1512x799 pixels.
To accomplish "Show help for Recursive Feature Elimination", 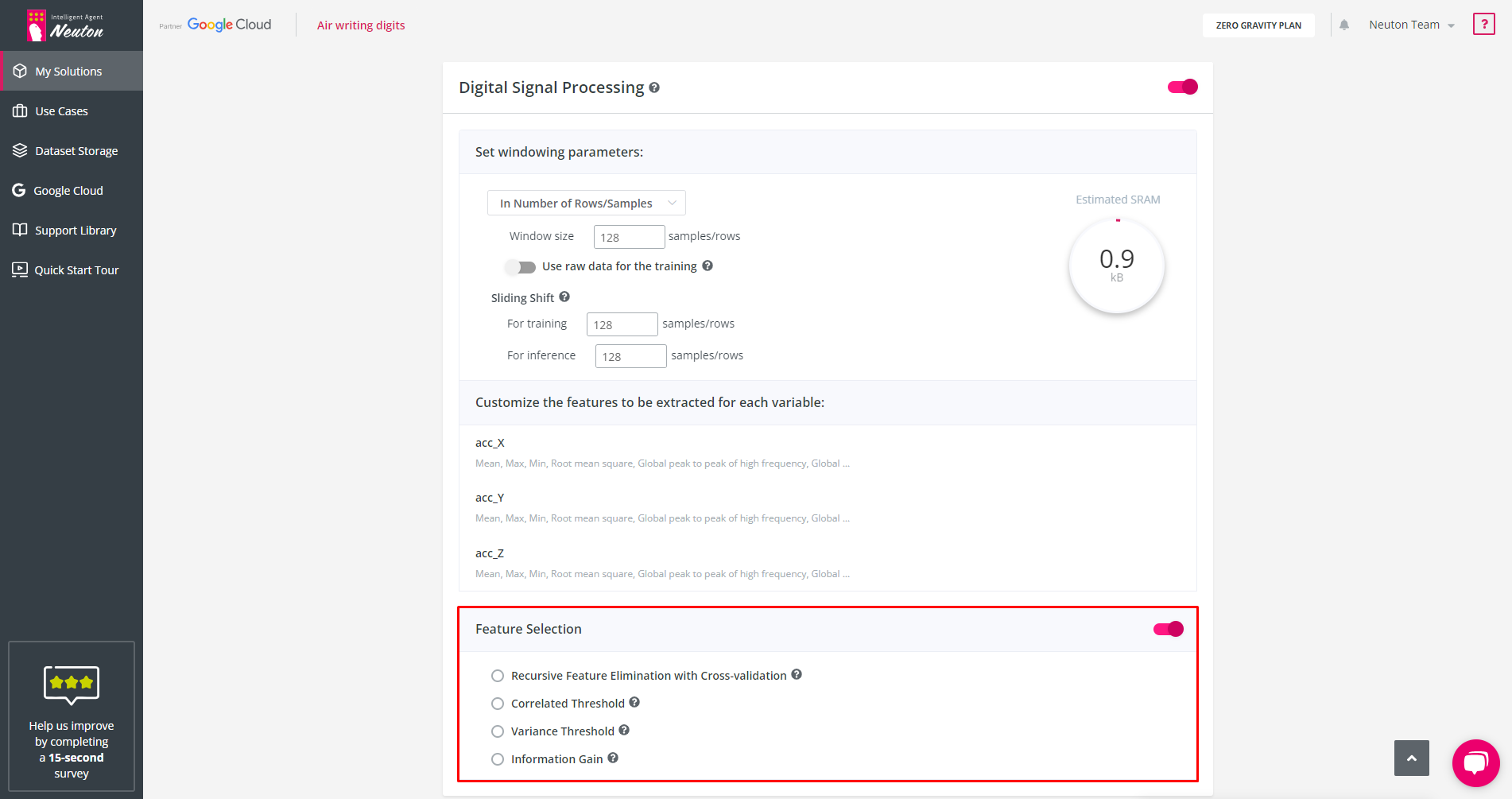I will (x=797, y=674).
